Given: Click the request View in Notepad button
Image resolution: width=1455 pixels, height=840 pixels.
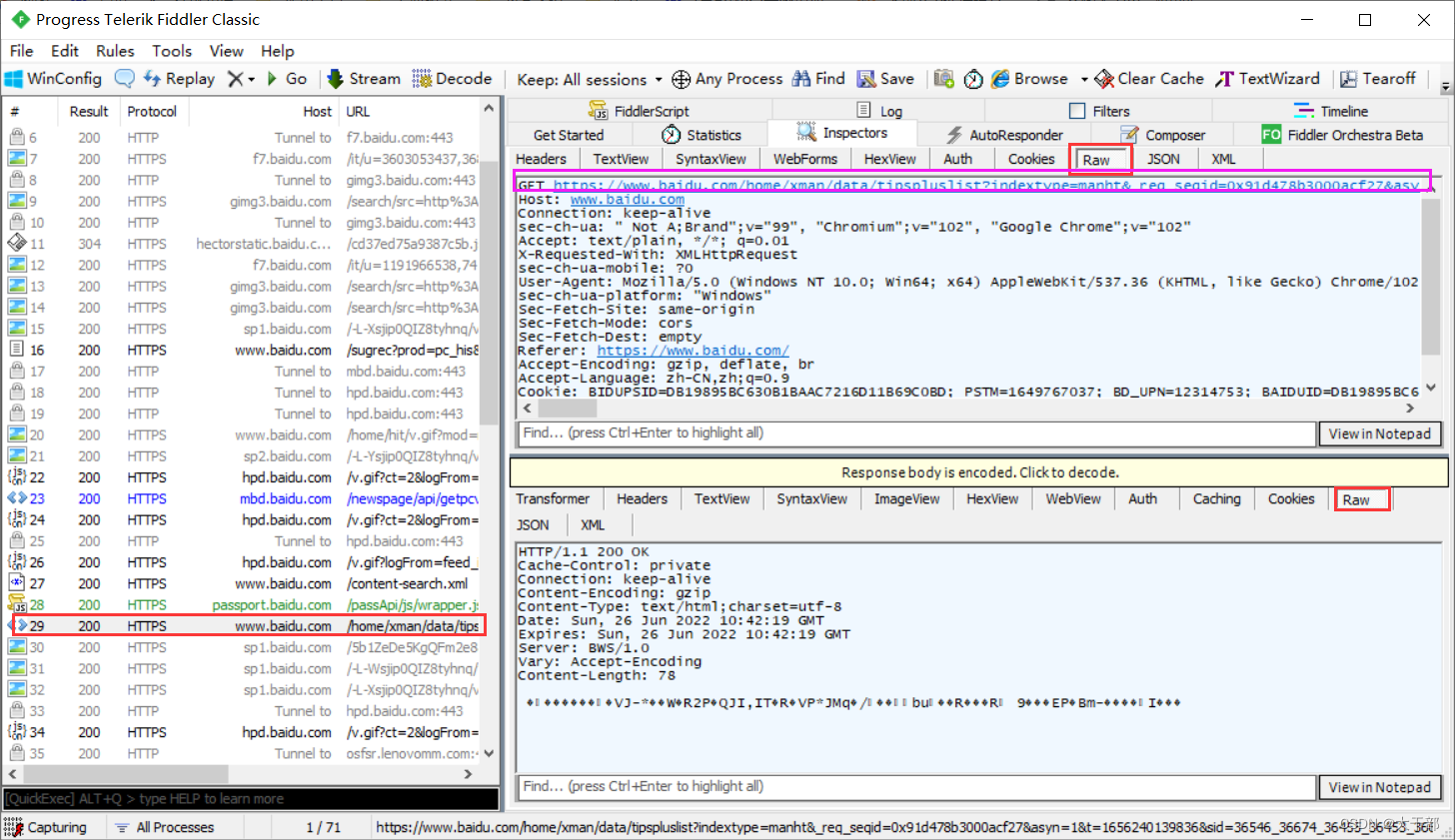Looking at the screenshot, I should 1379,433.
